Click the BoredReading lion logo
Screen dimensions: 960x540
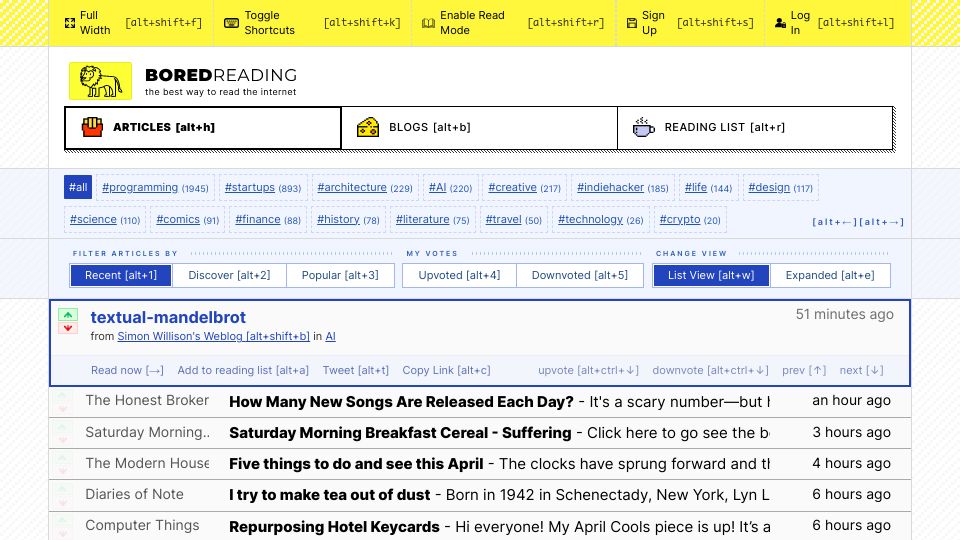100,81
